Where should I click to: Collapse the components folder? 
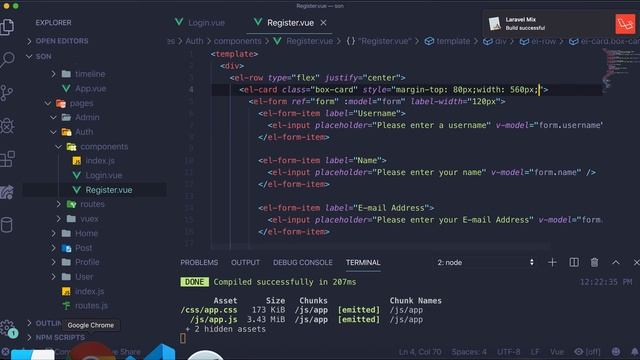click(x=104, y=147)
